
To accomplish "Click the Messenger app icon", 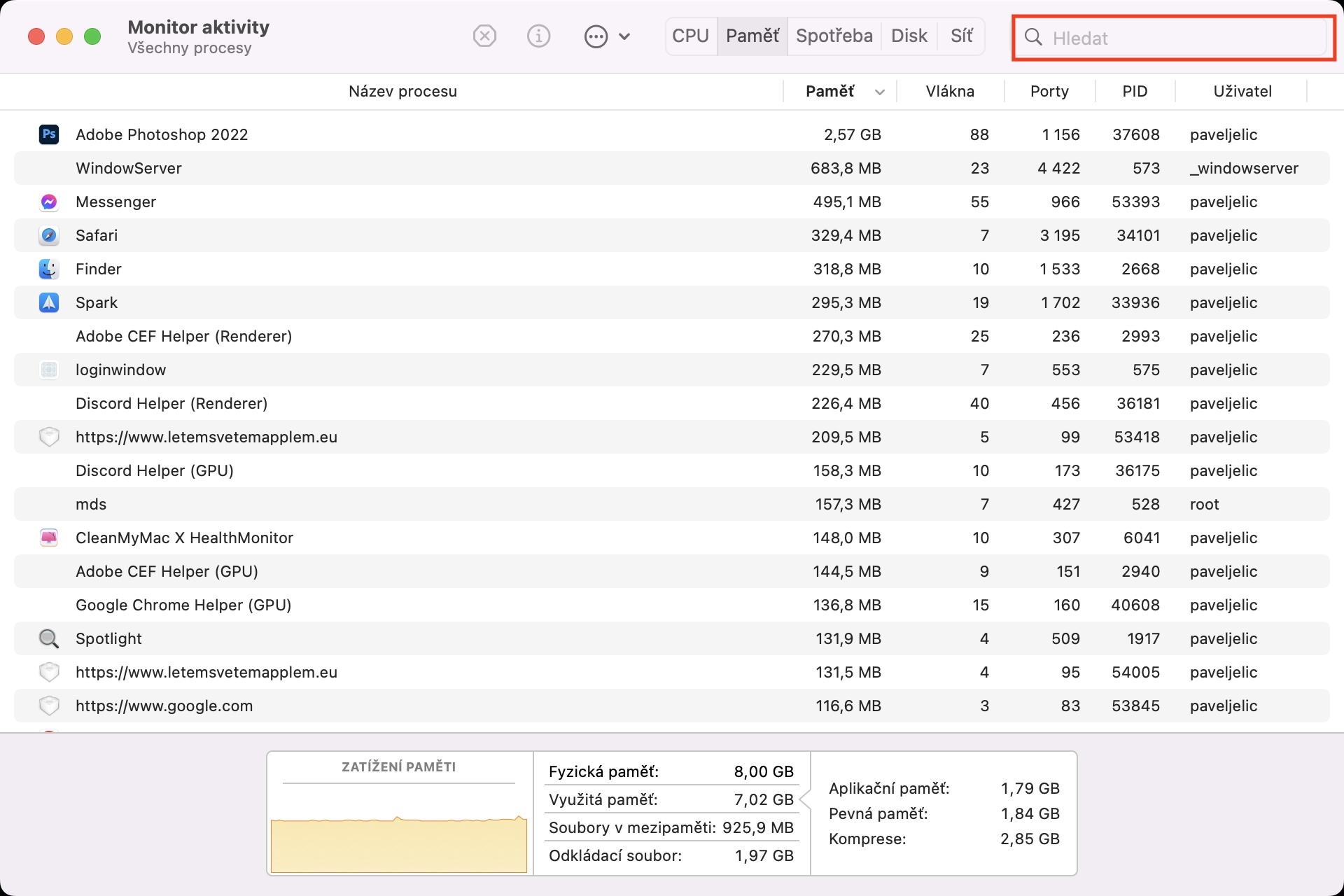I will pyautogui.click(x=48, y=202).
